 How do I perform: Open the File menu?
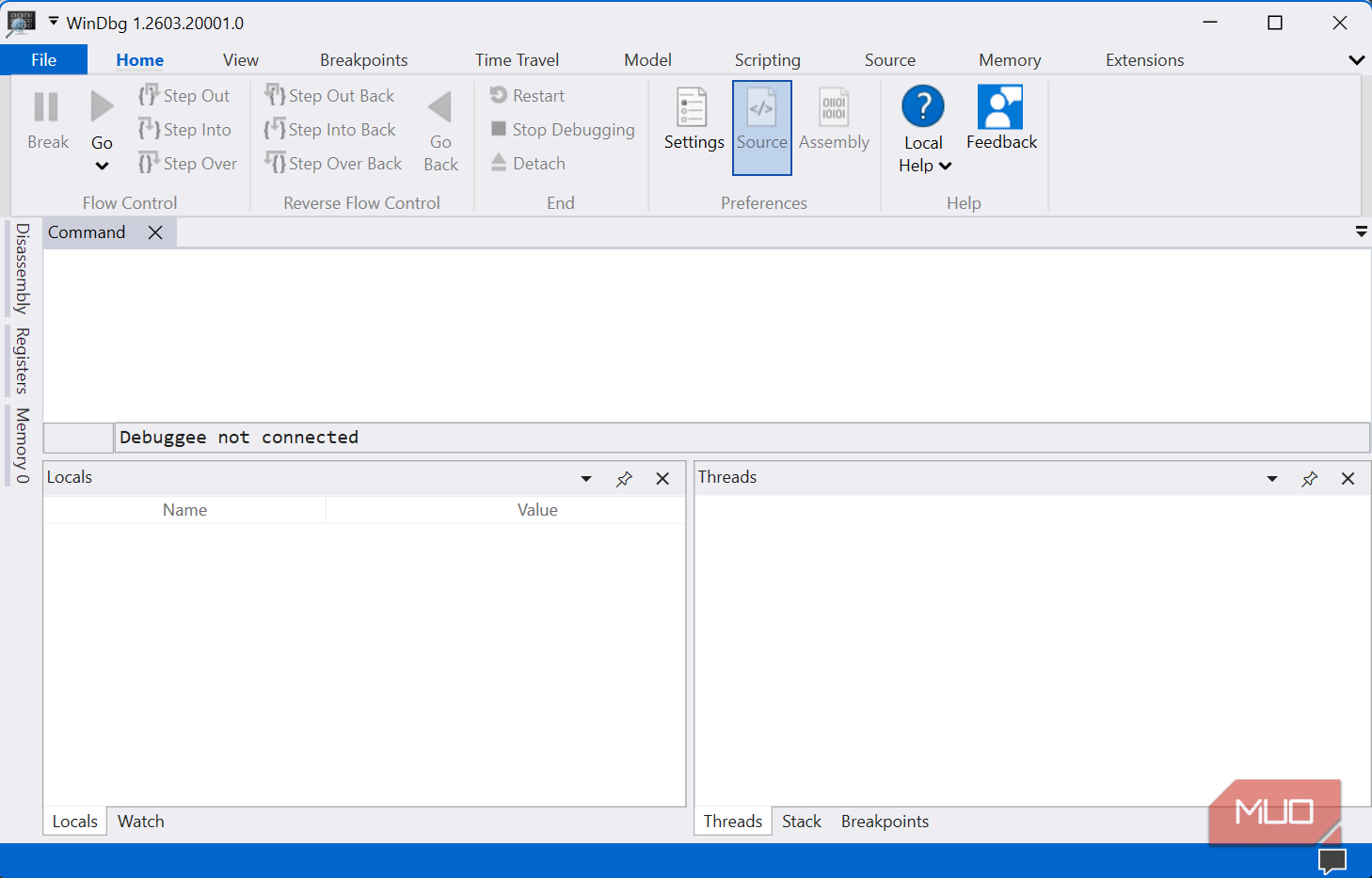click(44, 59)
